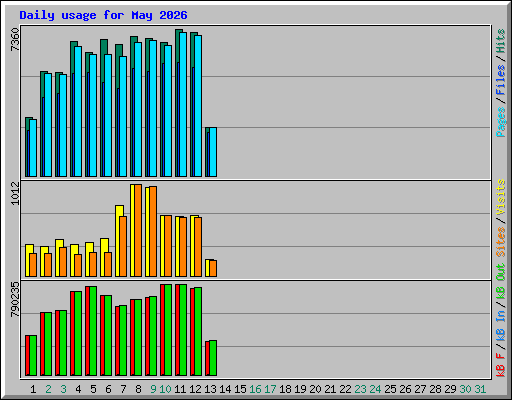Image resolution: width=512 pixels, height=400 pixels.
Task: Select the orange sites bar for day 13
Action: point(213,268)
